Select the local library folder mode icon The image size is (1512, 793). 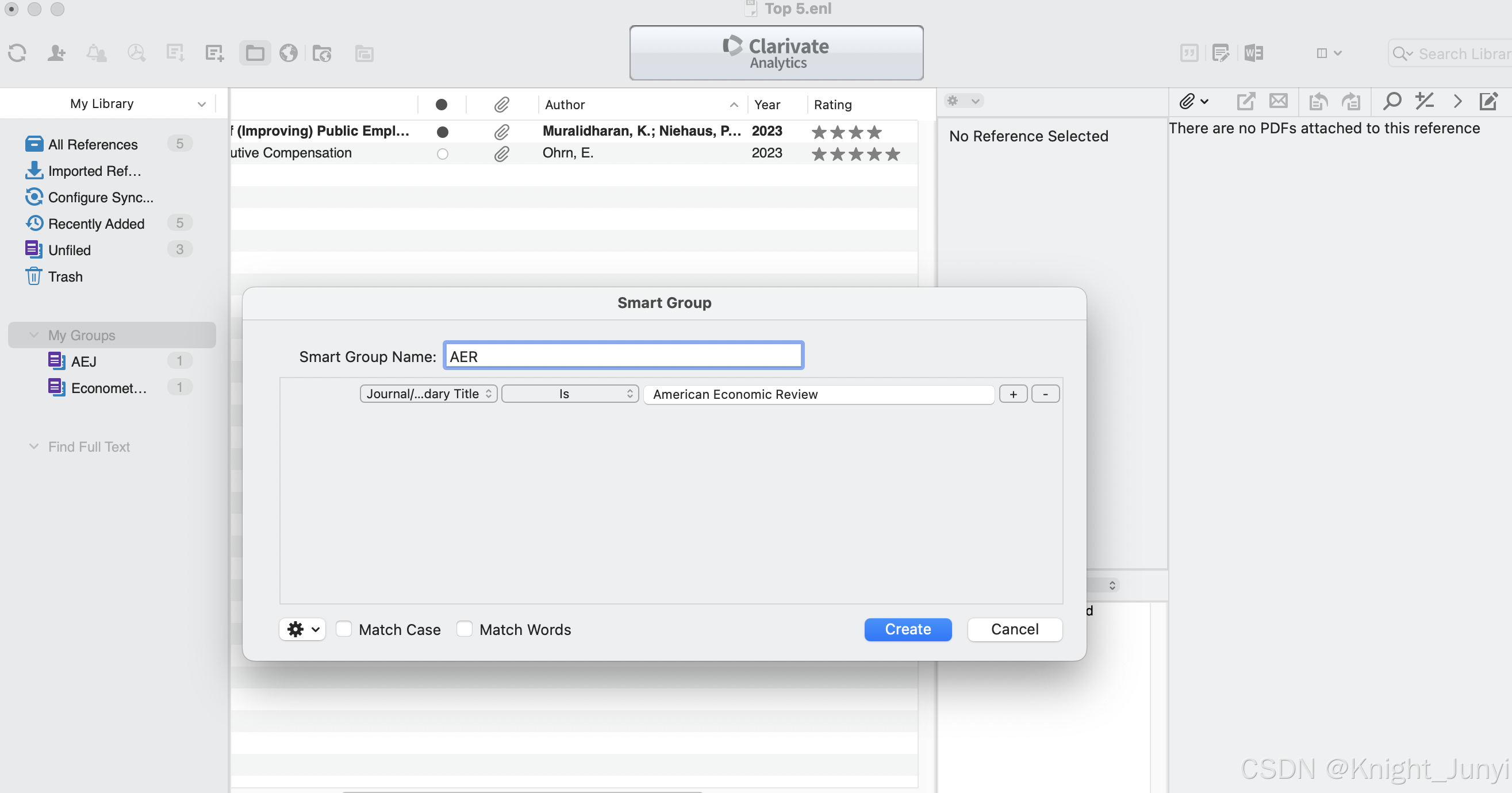click(x=255, y=53)
